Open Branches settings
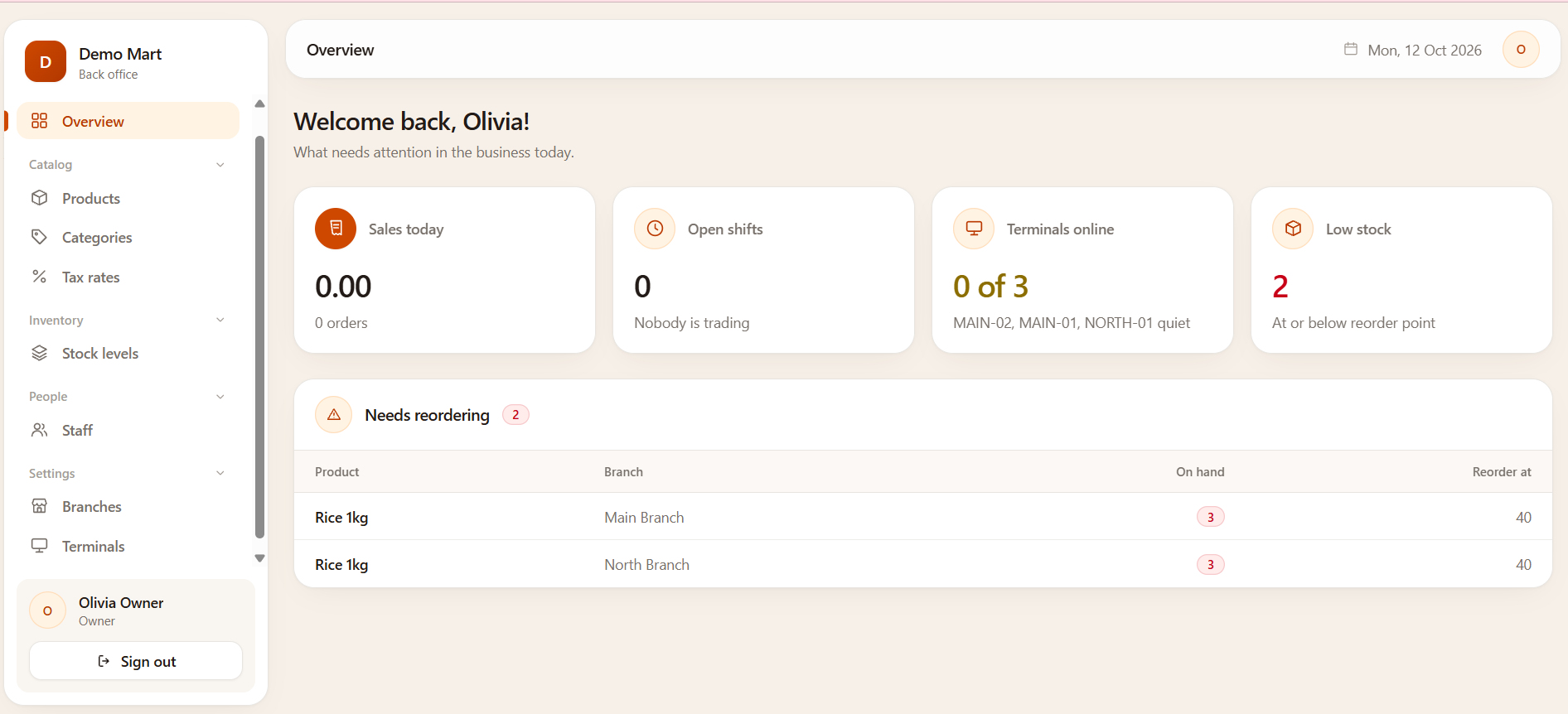 [128, 506]
